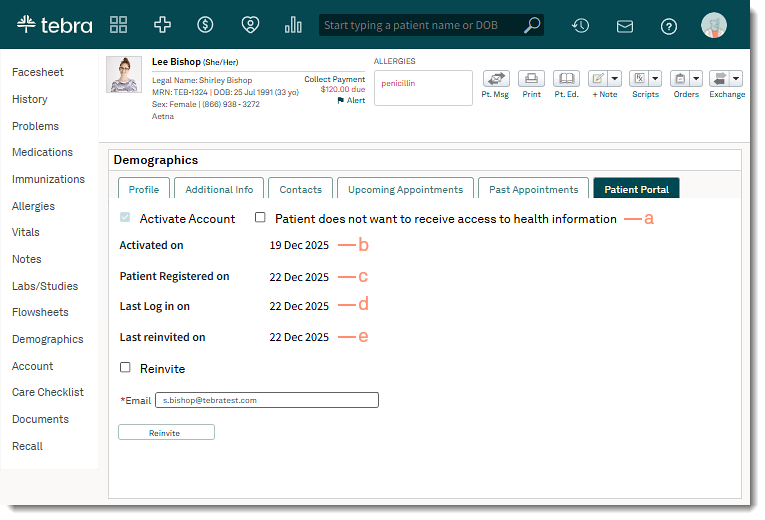Screen dimensions: 765x520
Task: Click the Aetna insurance text
Action: click(163, 116)
